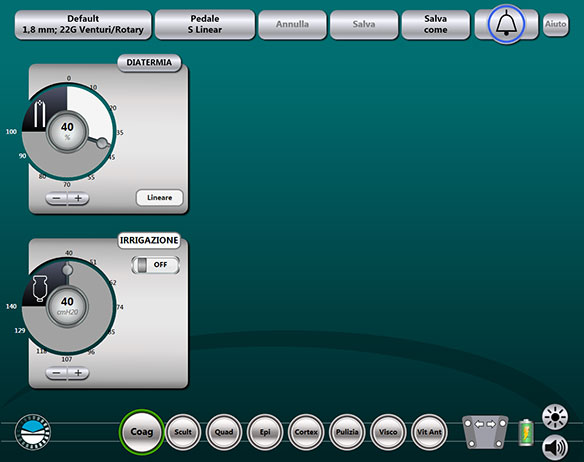
Task: Toggle the irrigation OFF switch
Action: (x=155, y=265)
